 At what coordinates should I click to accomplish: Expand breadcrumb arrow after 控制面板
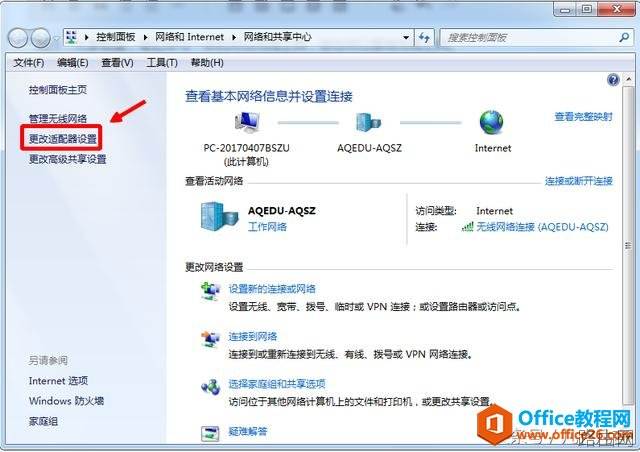(146, 37)
